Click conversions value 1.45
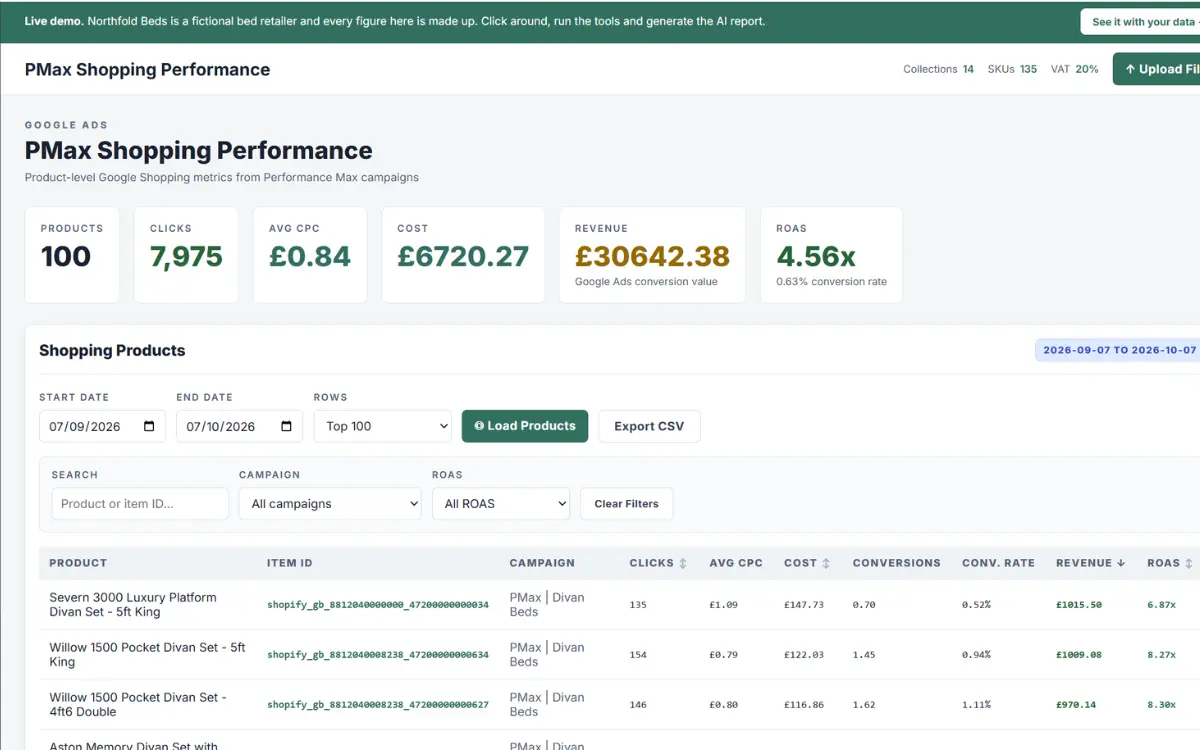1200x750 pixels. (864, 655)
